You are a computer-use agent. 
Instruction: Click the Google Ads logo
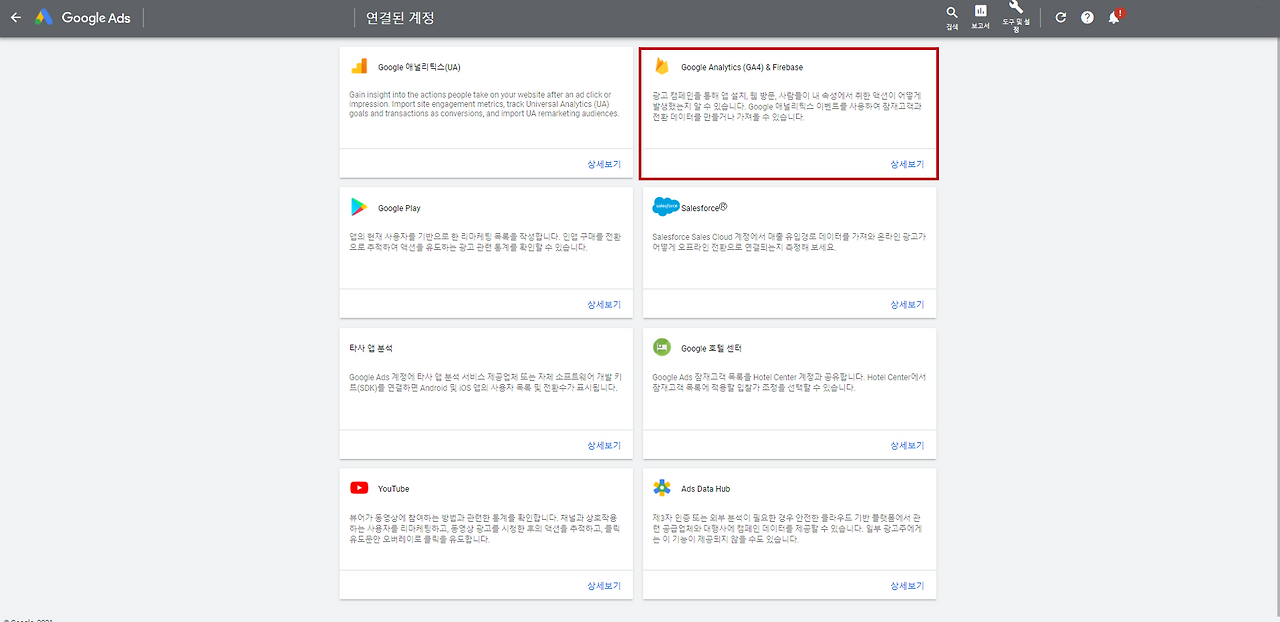[43, 18]
